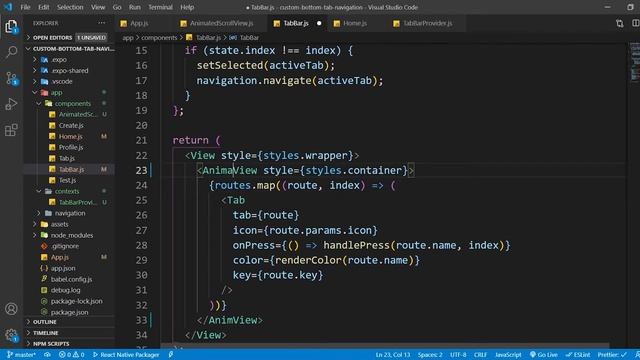Expand the Outline section
Screen dimensions: 640x360
click(69, 322)
